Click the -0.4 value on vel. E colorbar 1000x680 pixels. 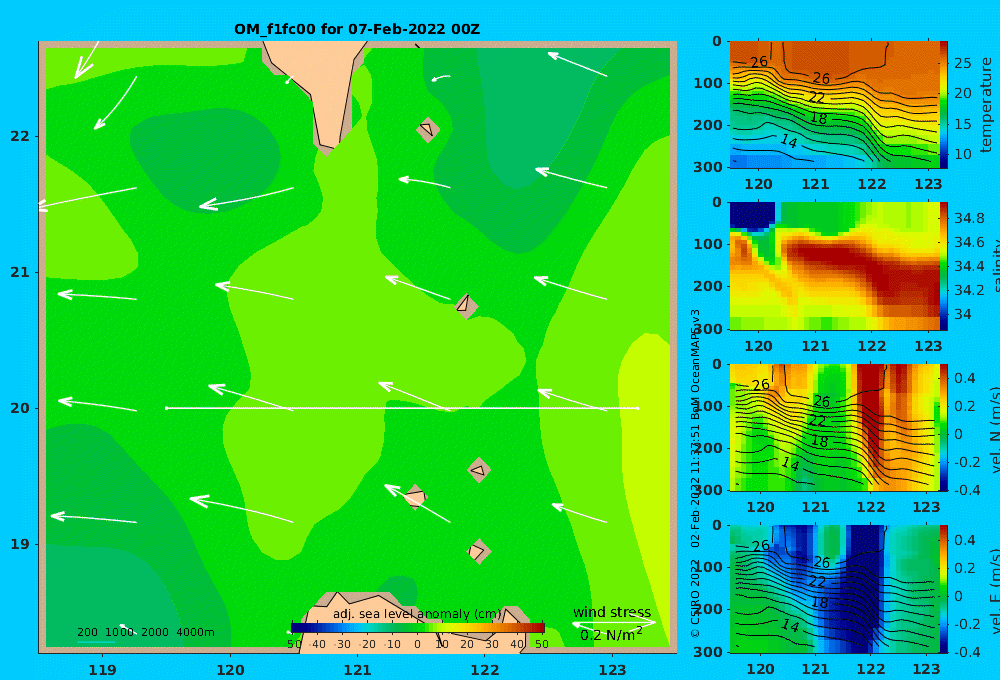pos(967,651)
